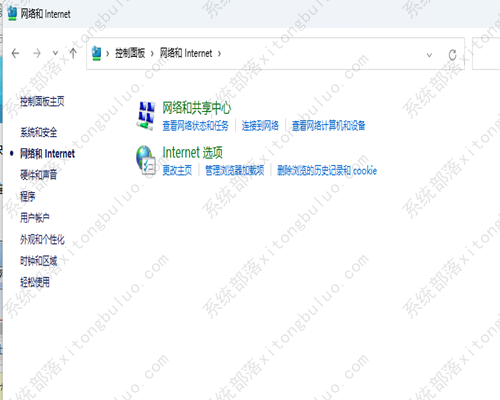Image resolution: width=500 pixels, height=400 pixels.
Task: Open 控制面板主页 link in sidebar
Action: tap(42, 101)
